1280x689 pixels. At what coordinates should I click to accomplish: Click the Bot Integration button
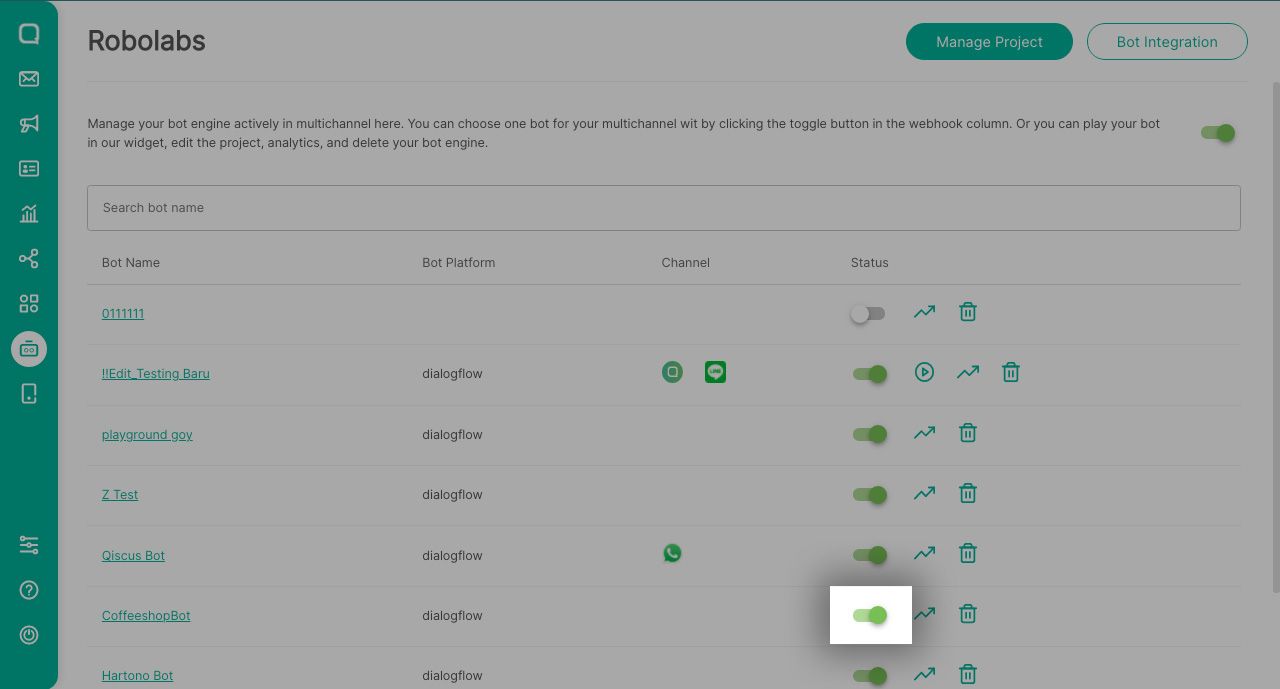[1167, 42]
